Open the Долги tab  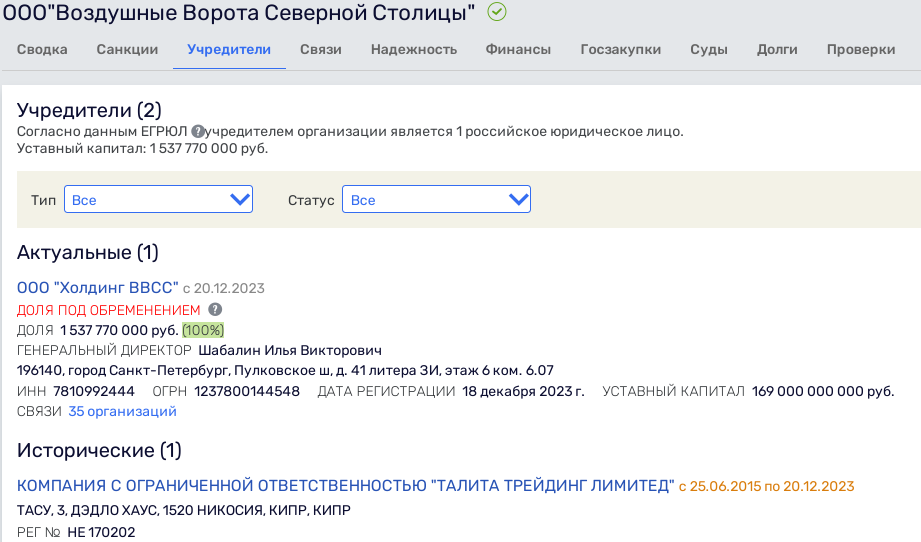pos(777,49)
